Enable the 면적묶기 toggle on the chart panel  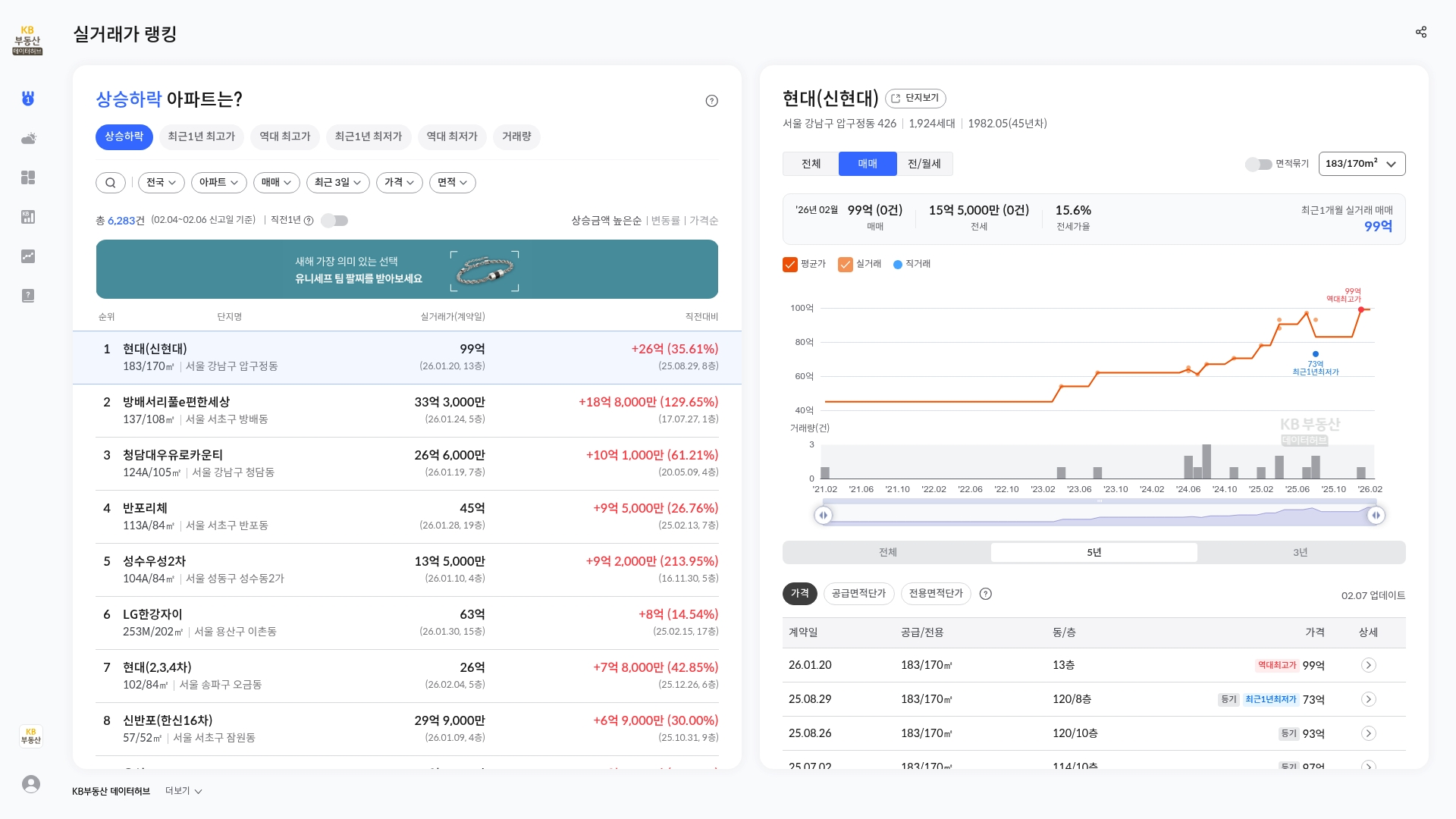coord(1259,164)
